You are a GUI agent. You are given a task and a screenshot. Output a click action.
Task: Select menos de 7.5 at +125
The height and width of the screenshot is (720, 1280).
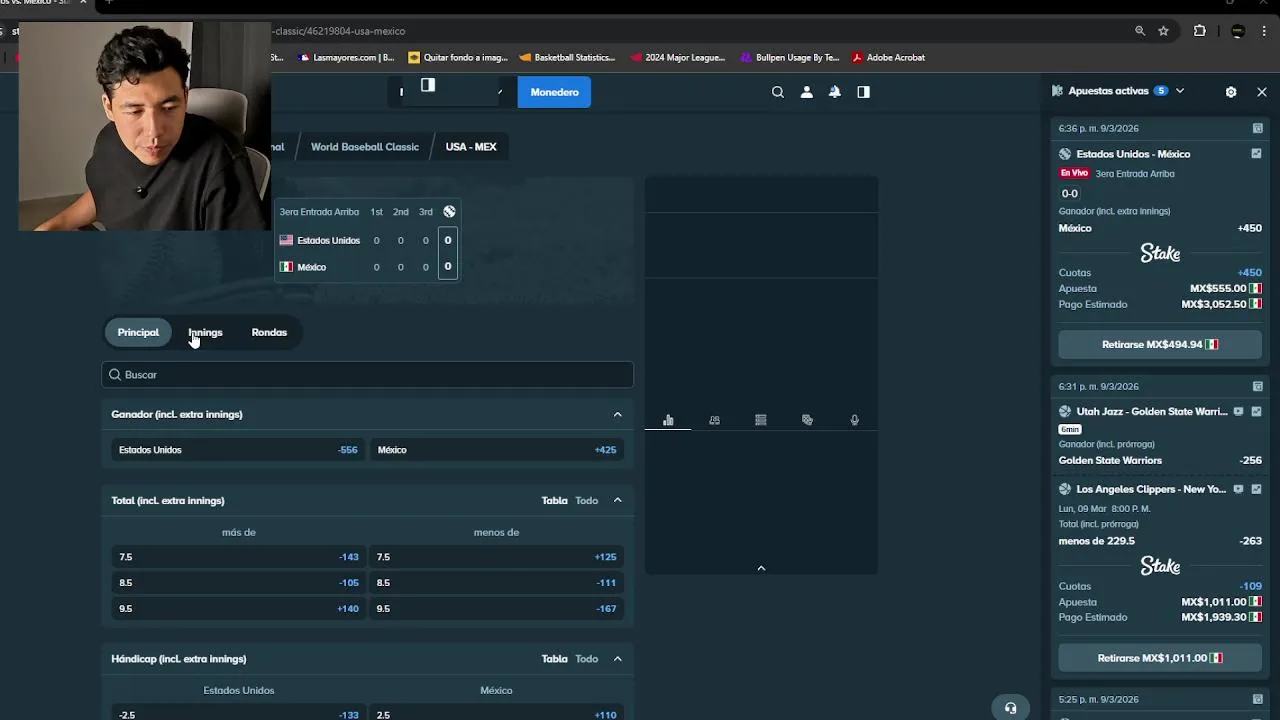496,557
